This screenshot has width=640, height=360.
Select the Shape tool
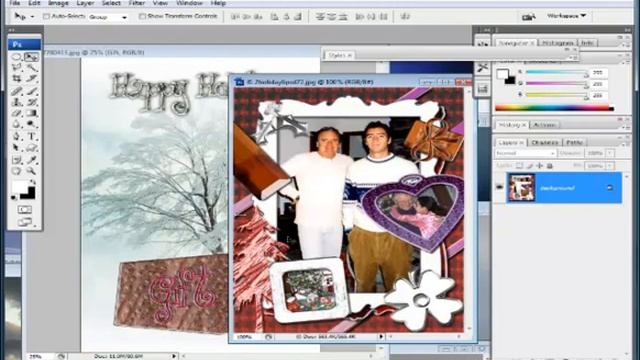(31, 148)
